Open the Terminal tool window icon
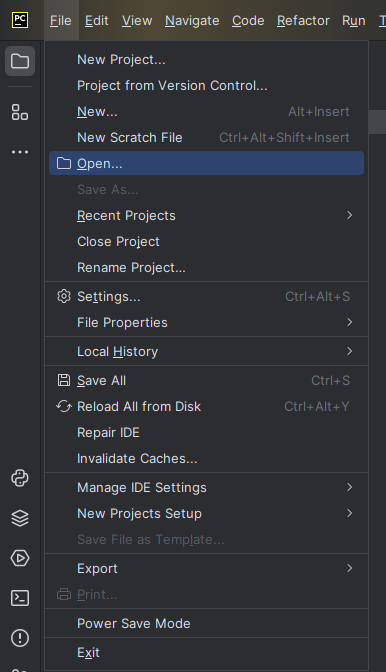386x672 pixels. [20, 598]
